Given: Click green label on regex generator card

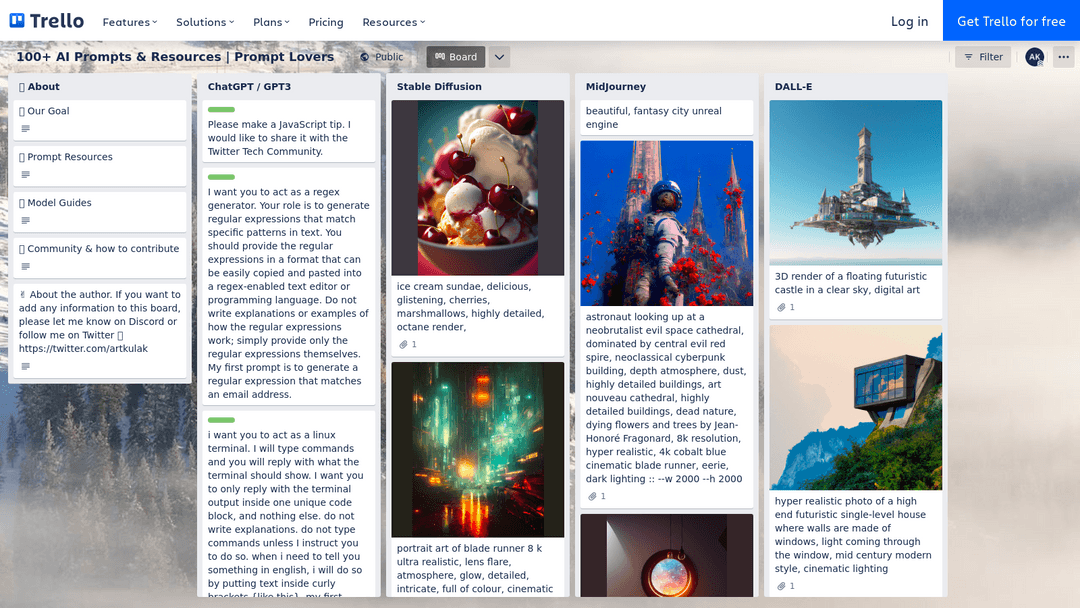Looking at the screenshot, I should (x=221, y=177).
